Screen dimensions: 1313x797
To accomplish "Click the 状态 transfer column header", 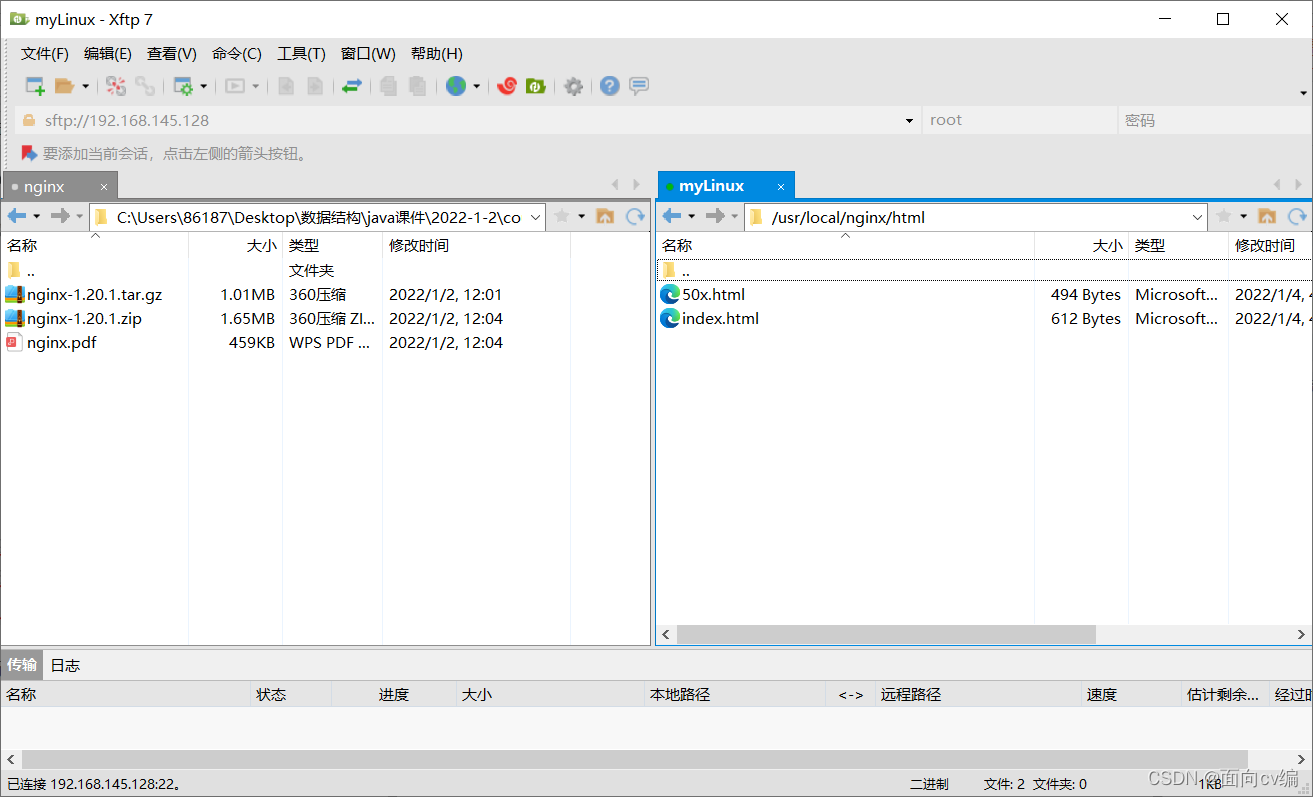I will tap(290, 694).
